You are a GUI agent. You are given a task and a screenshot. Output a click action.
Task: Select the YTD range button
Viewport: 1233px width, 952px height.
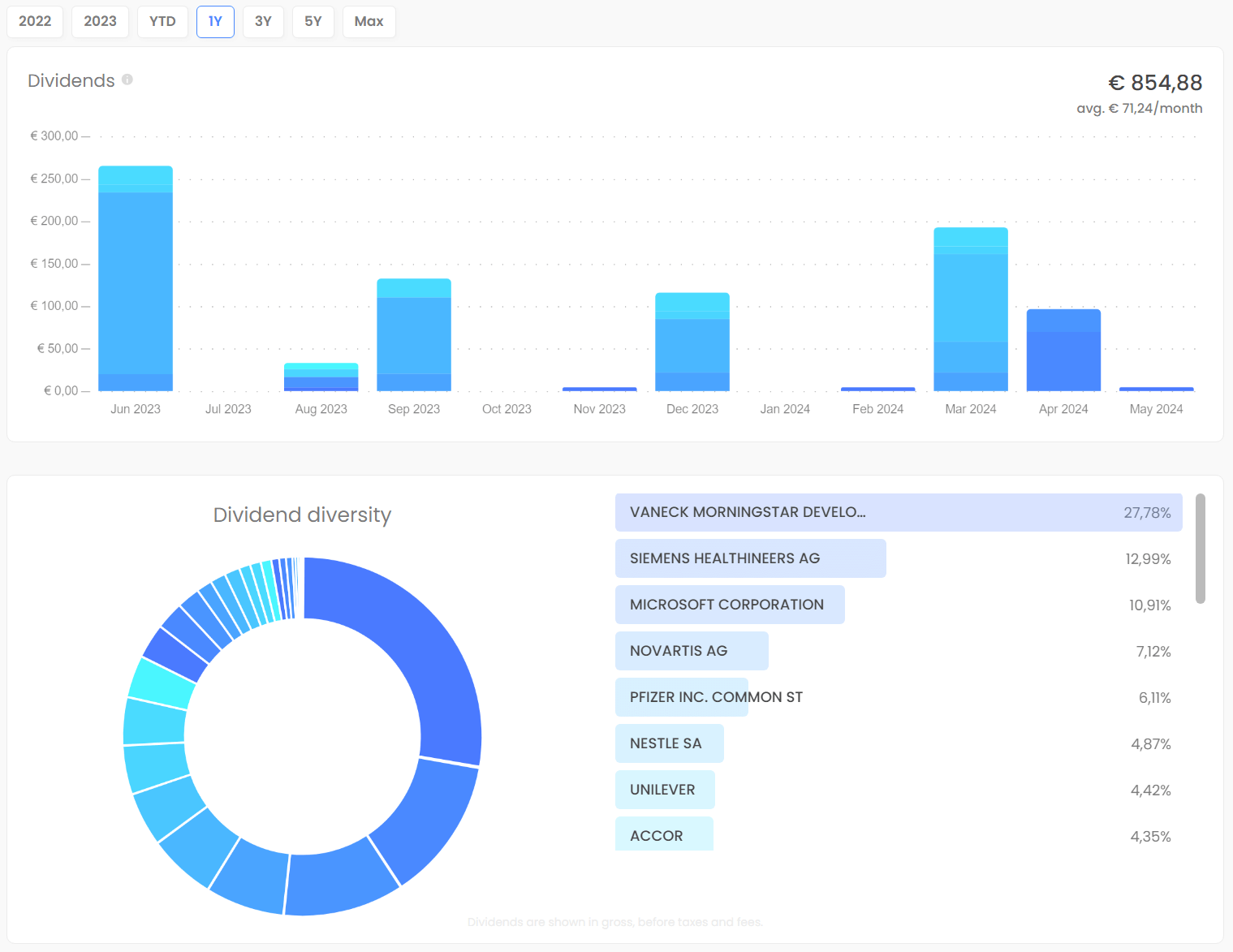click(x=162, y=21)
